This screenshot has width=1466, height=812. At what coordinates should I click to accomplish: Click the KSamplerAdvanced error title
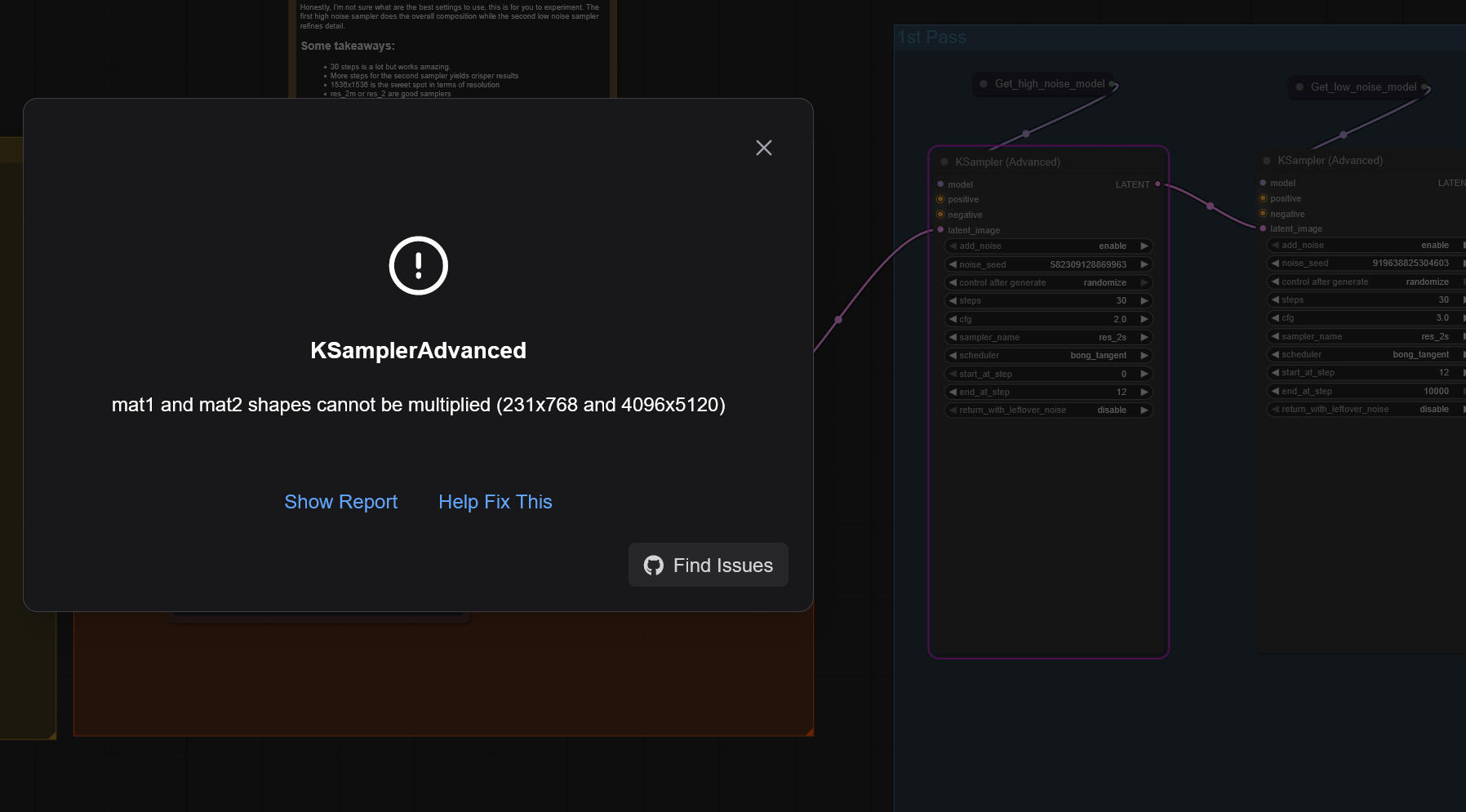point(419,351)
